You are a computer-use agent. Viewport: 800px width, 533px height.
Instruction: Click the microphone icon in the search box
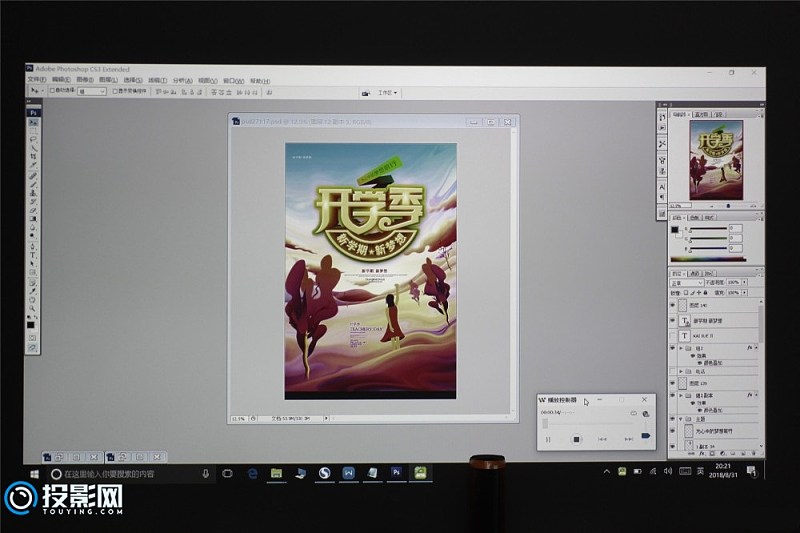tap(206, 473)
